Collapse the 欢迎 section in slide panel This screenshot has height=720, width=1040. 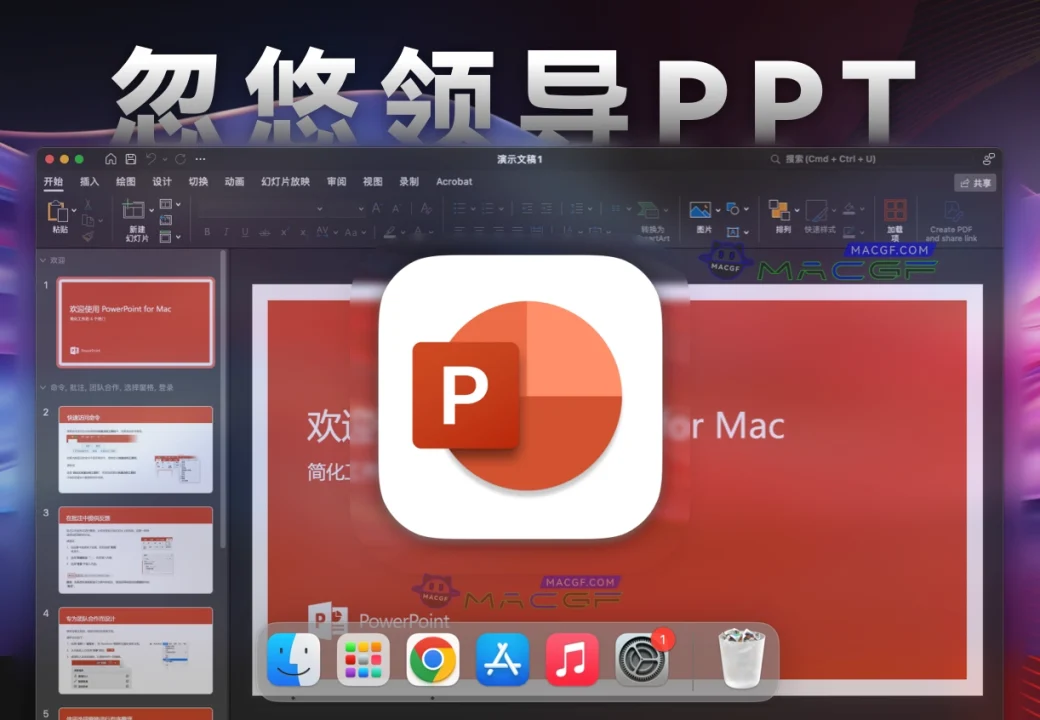click(x=43, y=260)
